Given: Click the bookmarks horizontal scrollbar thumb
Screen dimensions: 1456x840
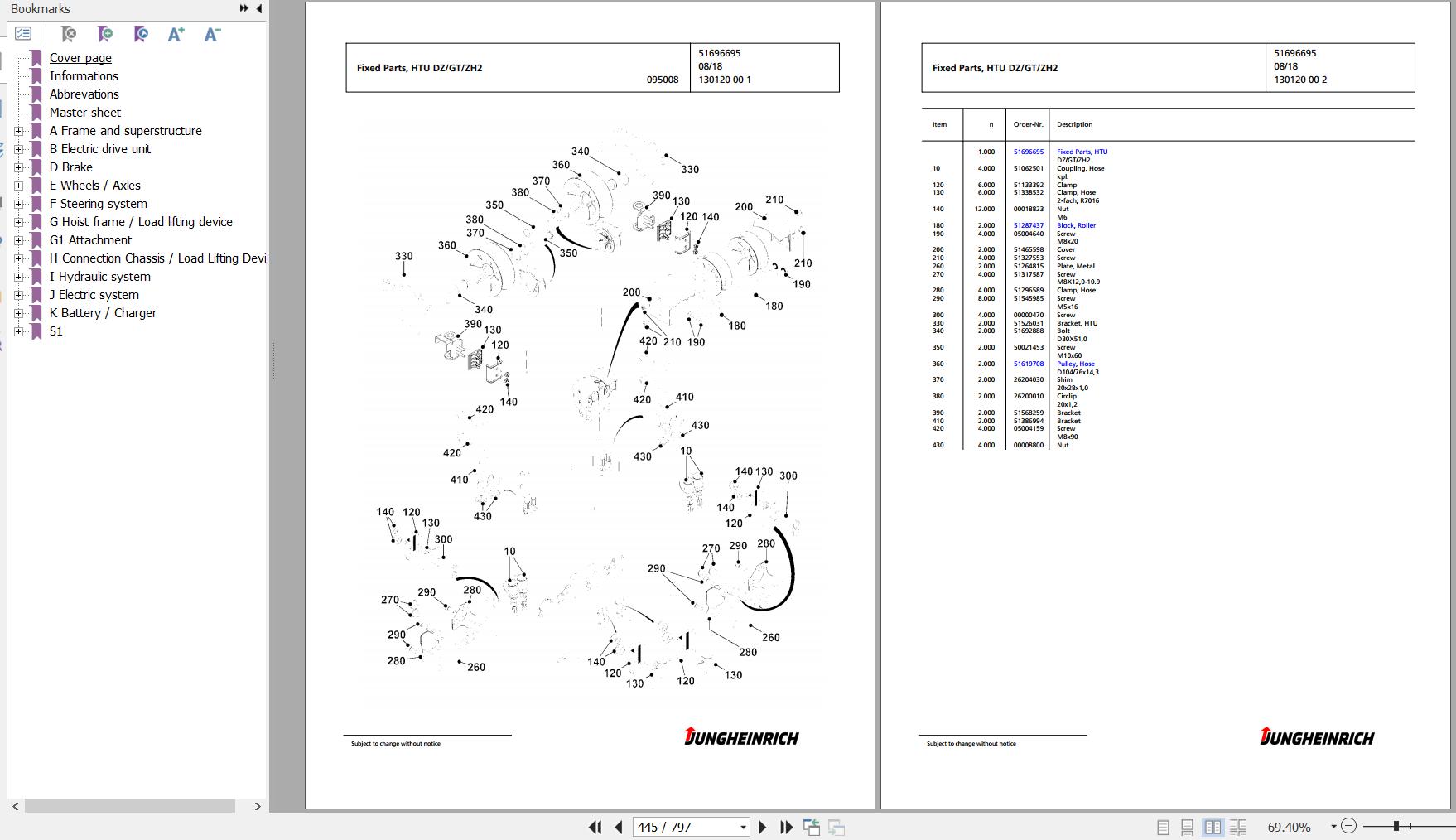Looking at the screenshot, I should [x=130, y=806].
